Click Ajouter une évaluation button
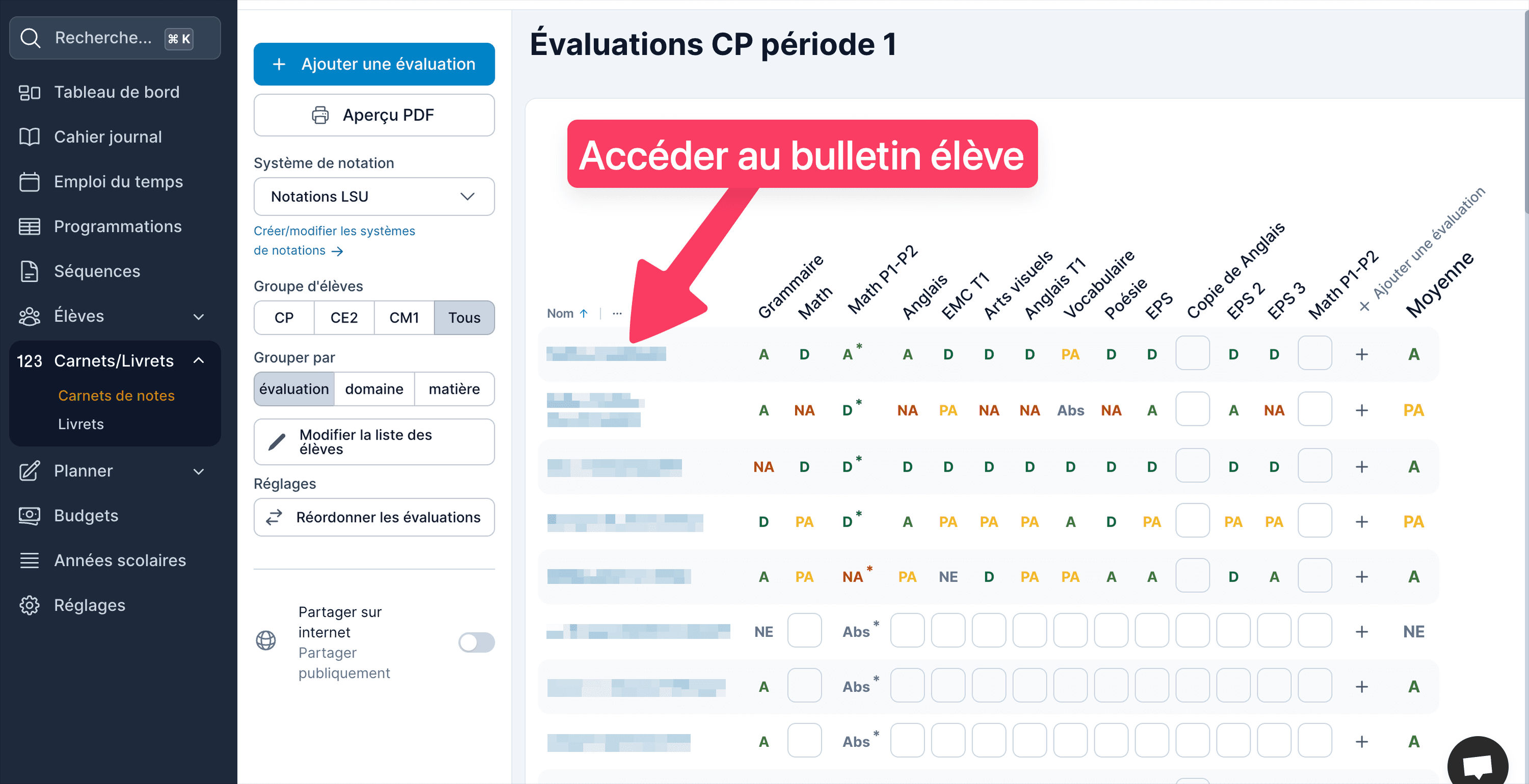The height and width of the screenshot is (784, 1529). pyautogui.click(x=374, y=64)
